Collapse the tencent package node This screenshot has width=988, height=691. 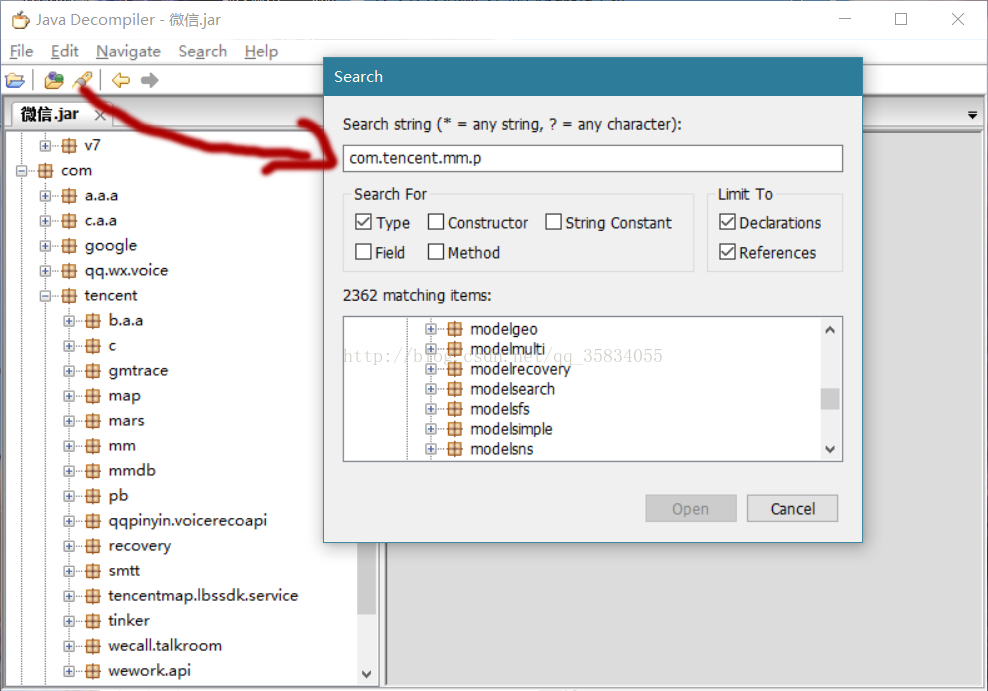[45, 295]
